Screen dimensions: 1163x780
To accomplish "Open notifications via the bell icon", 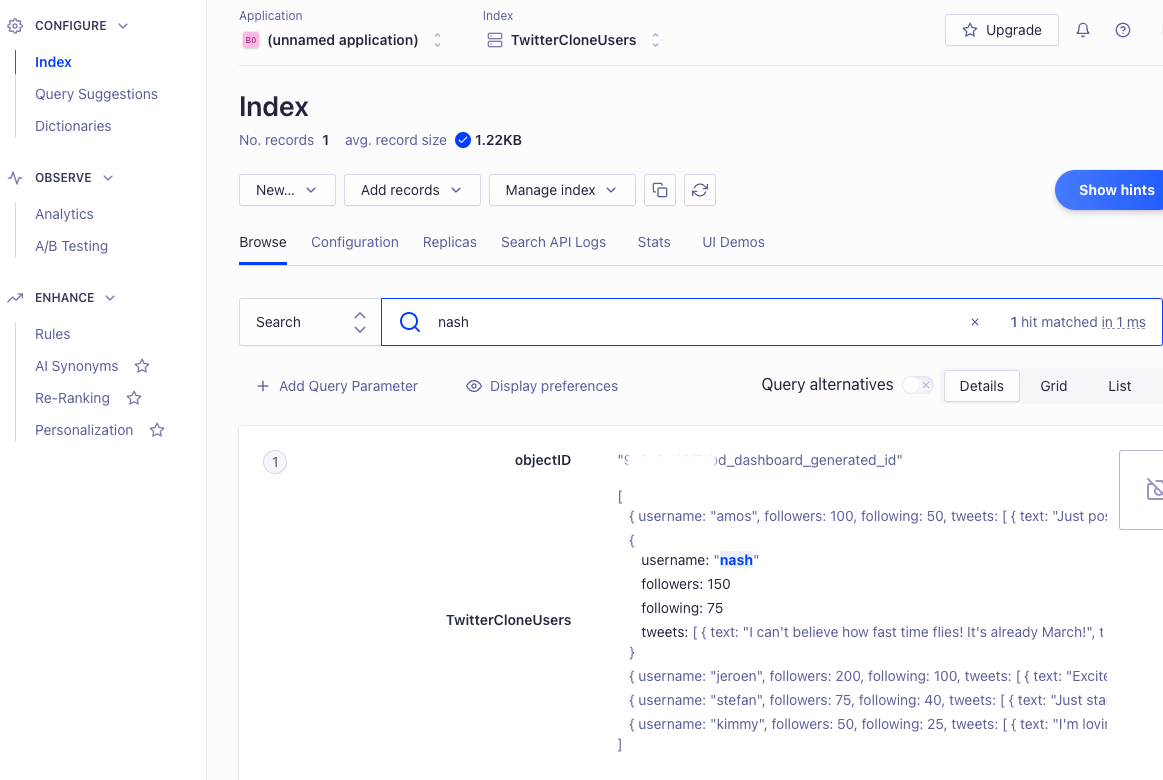I will (1082, 30).
